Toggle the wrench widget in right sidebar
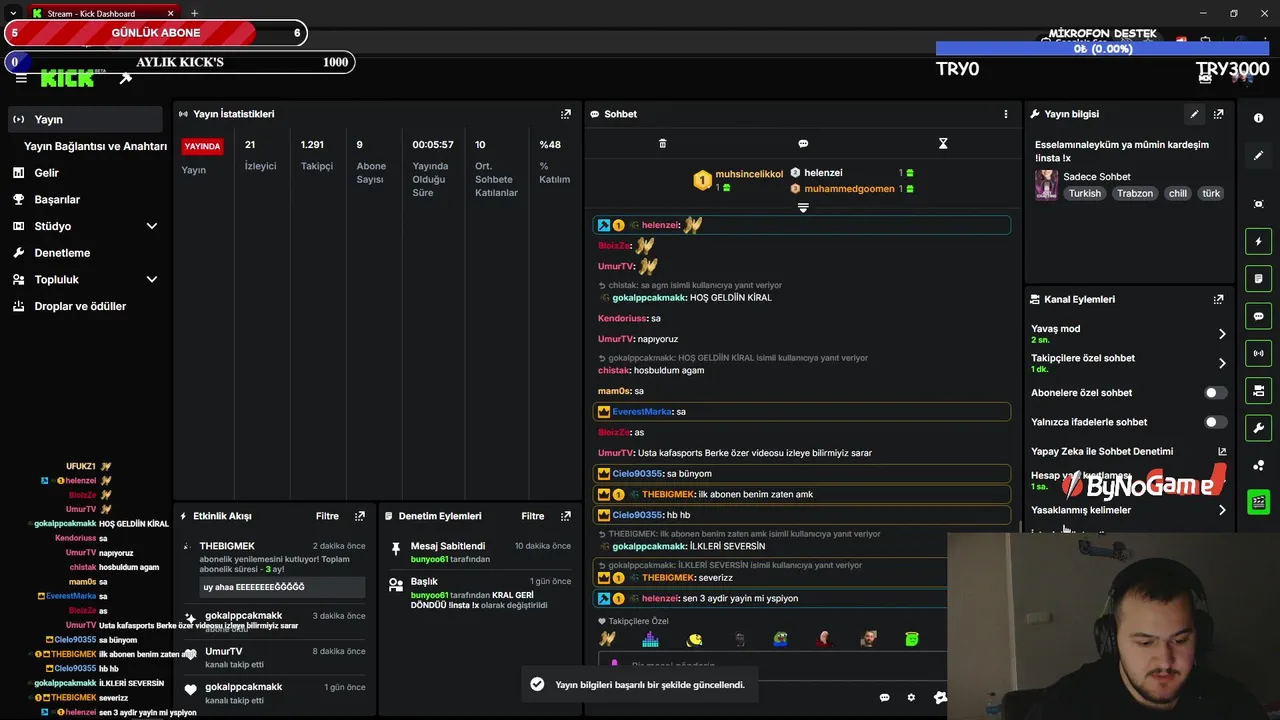The height and width of the screenshot is (720, 1280). 1258,428
